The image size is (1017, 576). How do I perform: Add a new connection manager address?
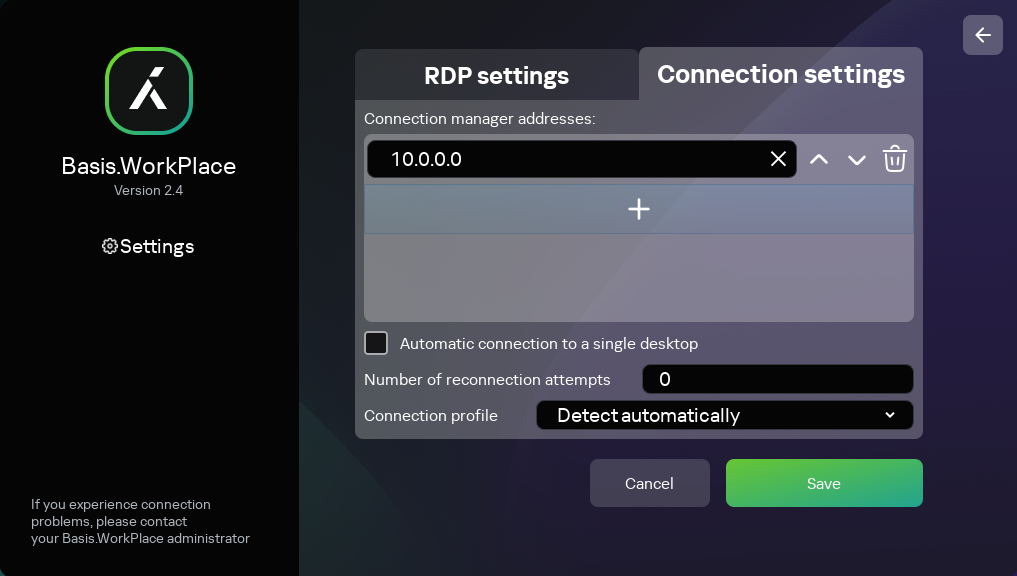coord(638,209)
